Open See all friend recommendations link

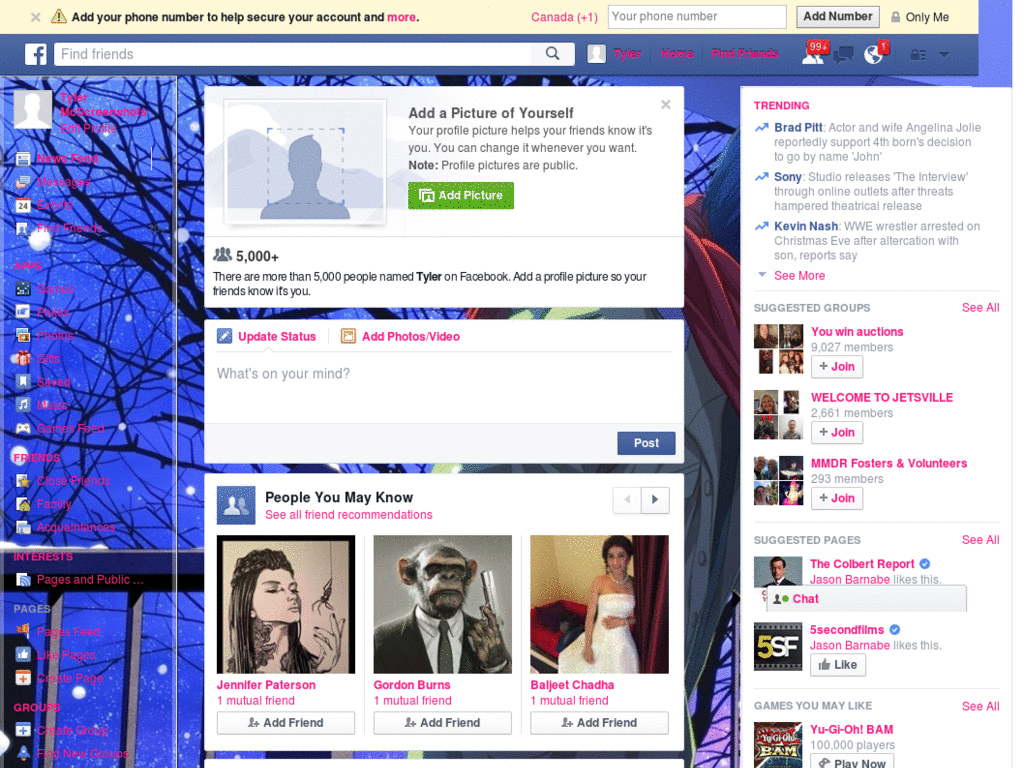[349, 515]
